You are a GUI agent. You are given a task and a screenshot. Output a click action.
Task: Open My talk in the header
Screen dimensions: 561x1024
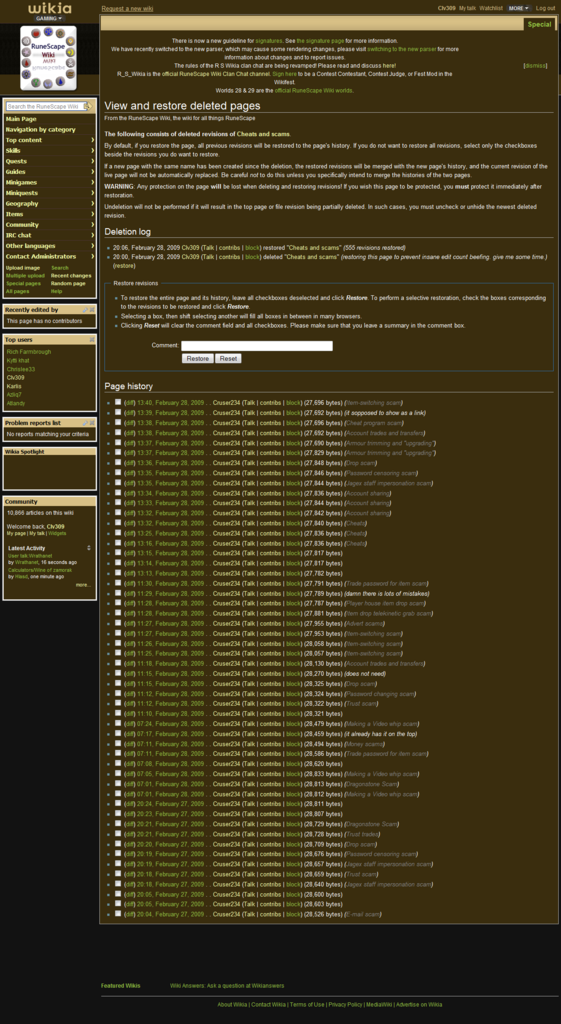[x=467, y=8]
